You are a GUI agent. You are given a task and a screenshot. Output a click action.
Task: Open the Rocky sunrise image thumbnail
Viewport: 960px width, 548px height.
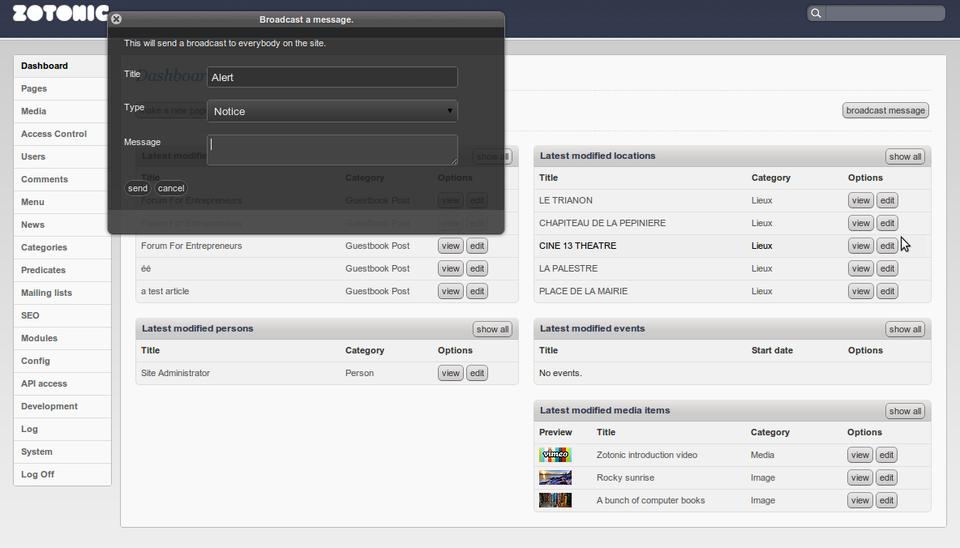coord(555,478)
